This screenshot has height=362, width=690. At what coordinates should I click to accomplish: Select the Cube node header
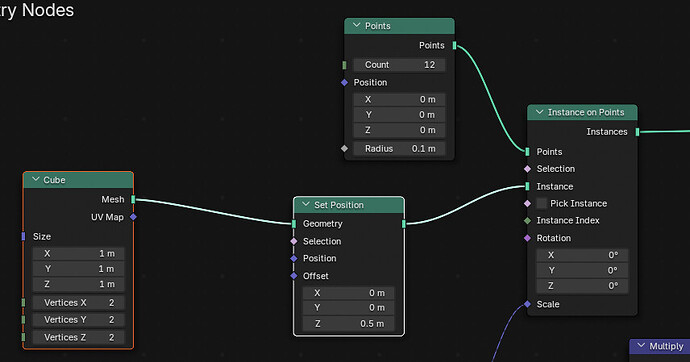click(78, 180)
